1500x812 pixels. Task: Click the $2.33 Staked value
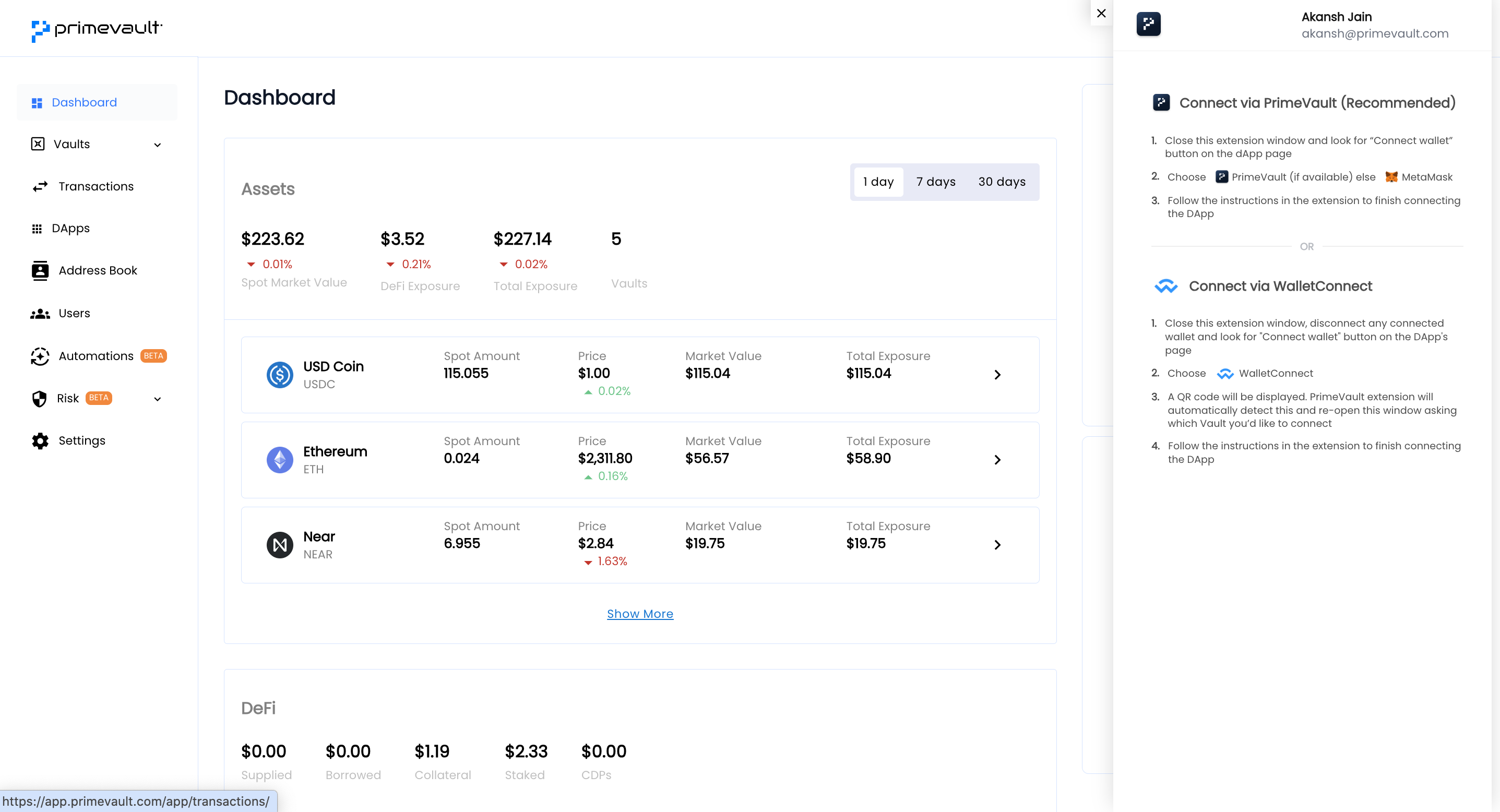[x=526, y=751]
